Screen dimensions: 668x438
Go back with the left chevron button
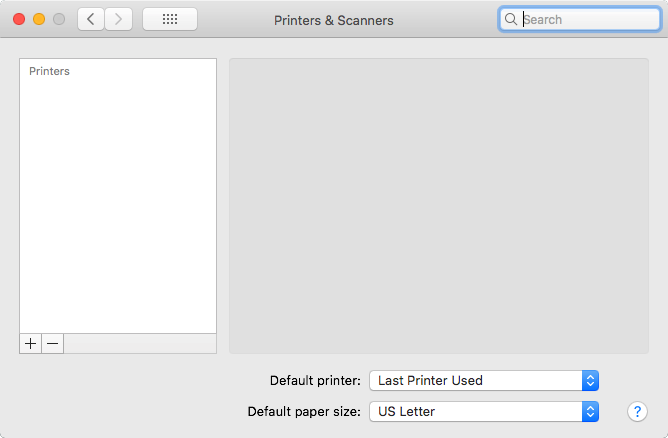pyautogui.click(x=91, y=19)
